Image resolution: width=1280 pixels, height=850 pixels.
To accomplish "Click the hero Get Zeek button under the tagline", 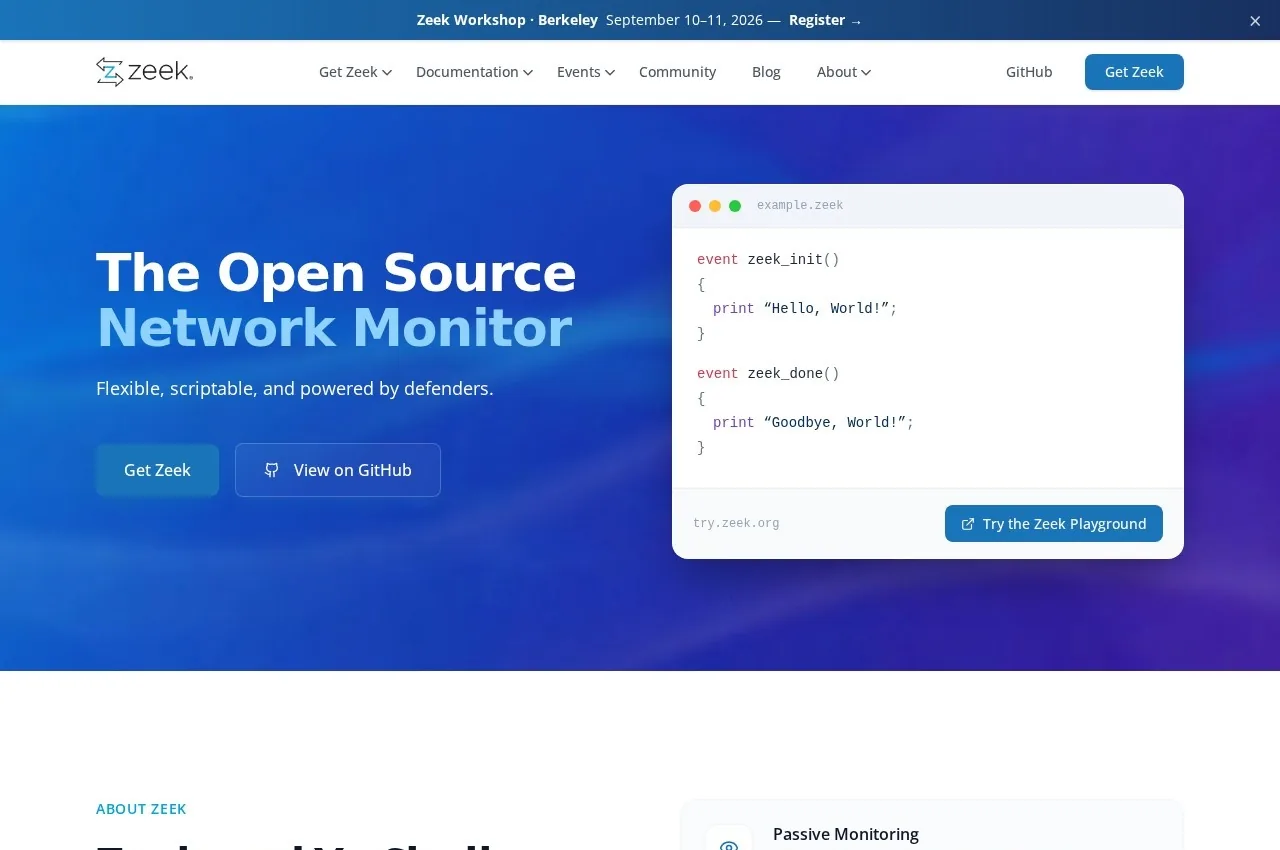I will (157, 470).
